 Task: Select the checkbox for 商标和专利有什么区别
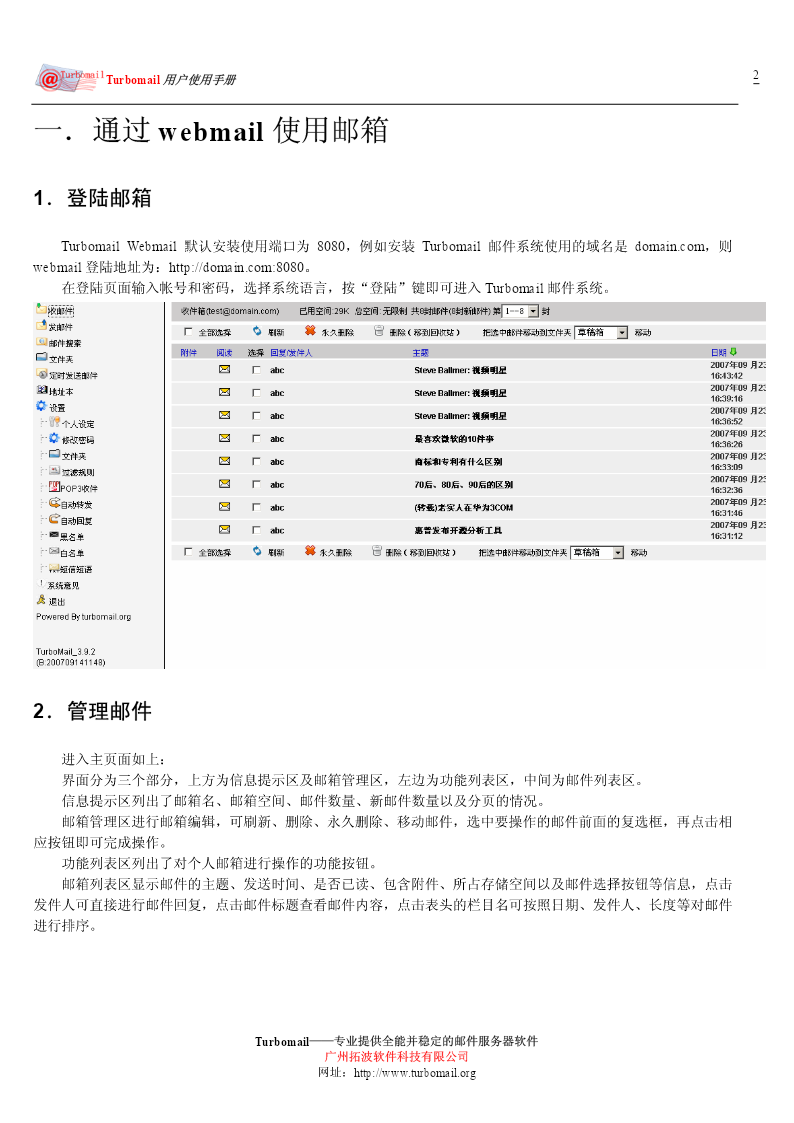point(256,462)
